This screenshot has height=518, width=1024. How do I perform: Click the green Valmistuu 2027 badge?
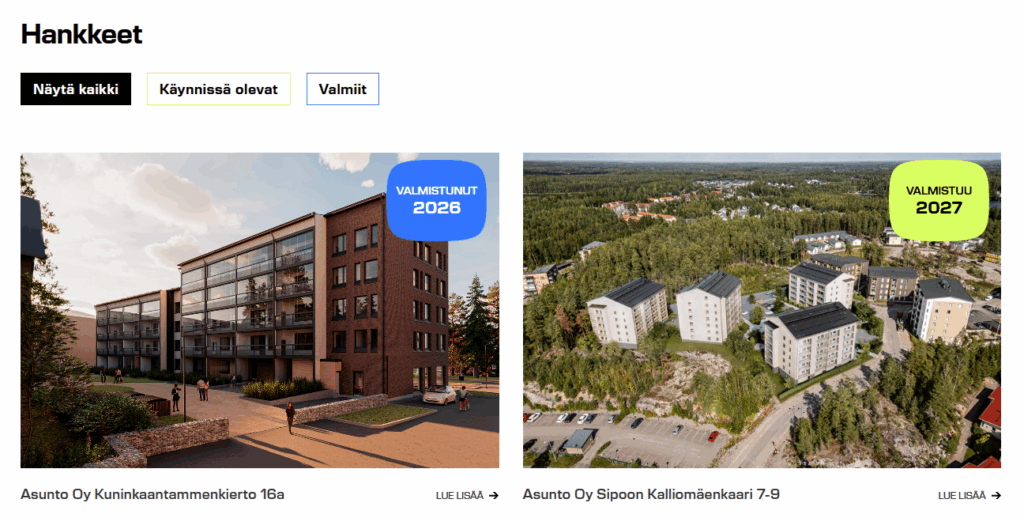pos(938,200)
